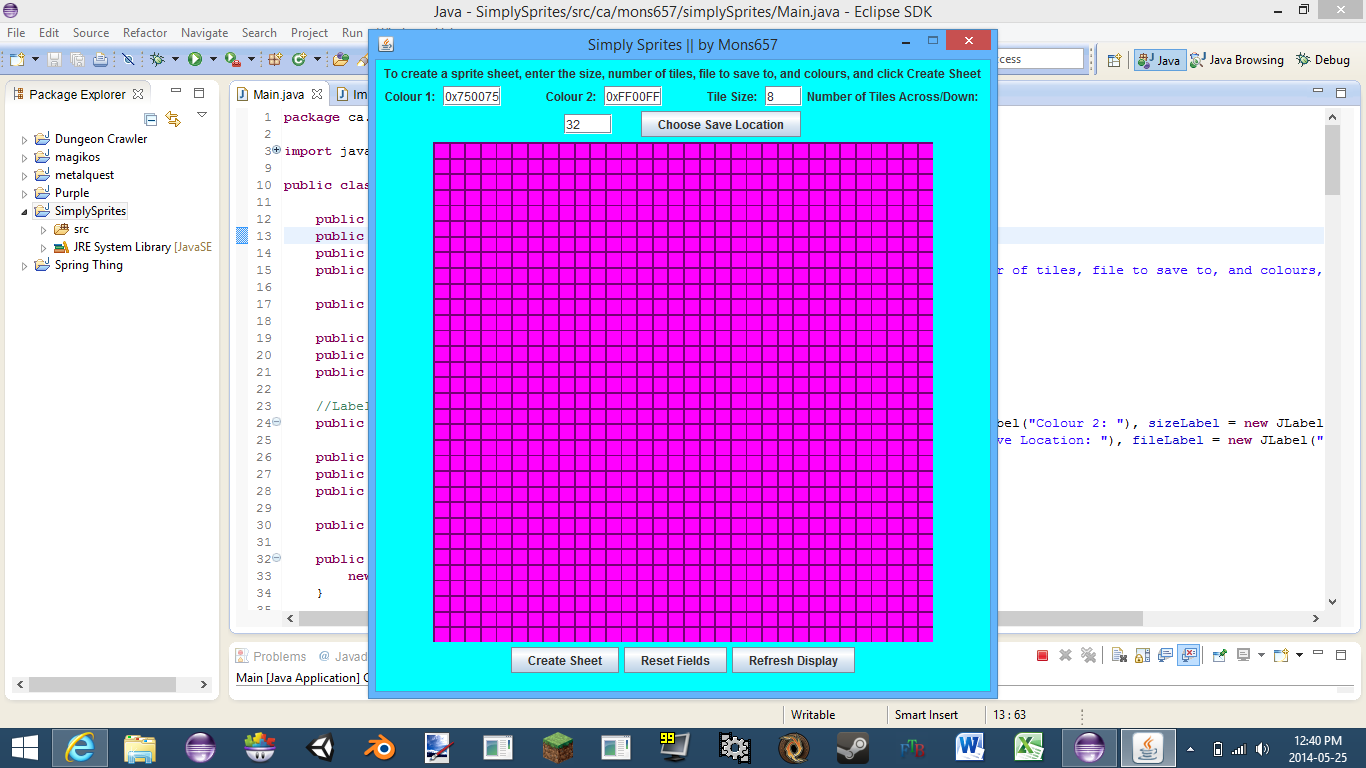The image size is (1366, 768).
Task: Open the dropdown arrow next to Run
Action: point(213,60)
